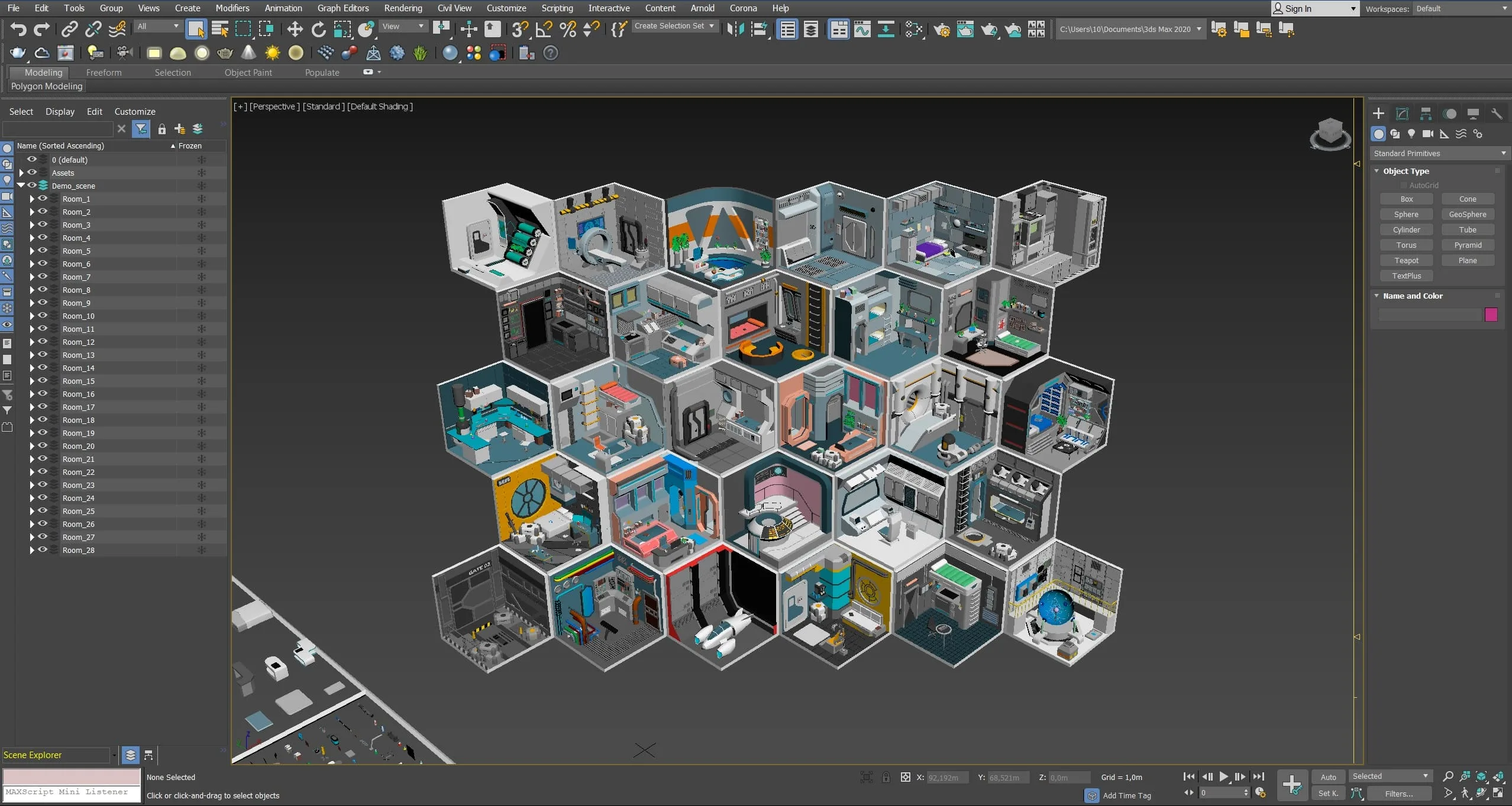
Task: Open the Rendering menu
Action: pos(403,8)
